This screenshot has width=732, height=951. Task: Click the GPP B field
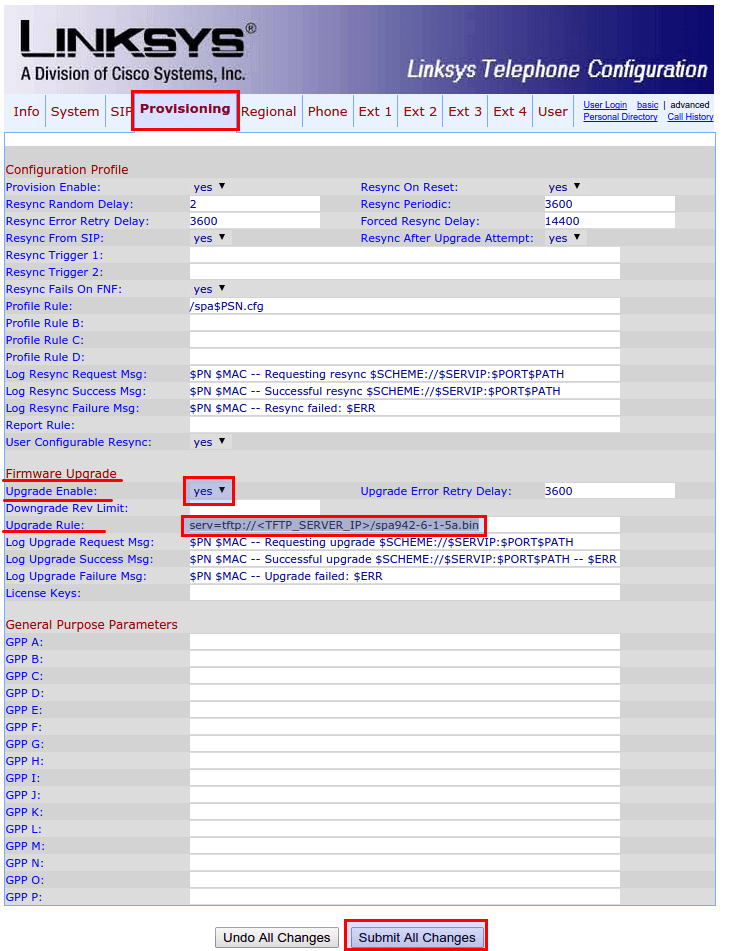tap(405, 659)
